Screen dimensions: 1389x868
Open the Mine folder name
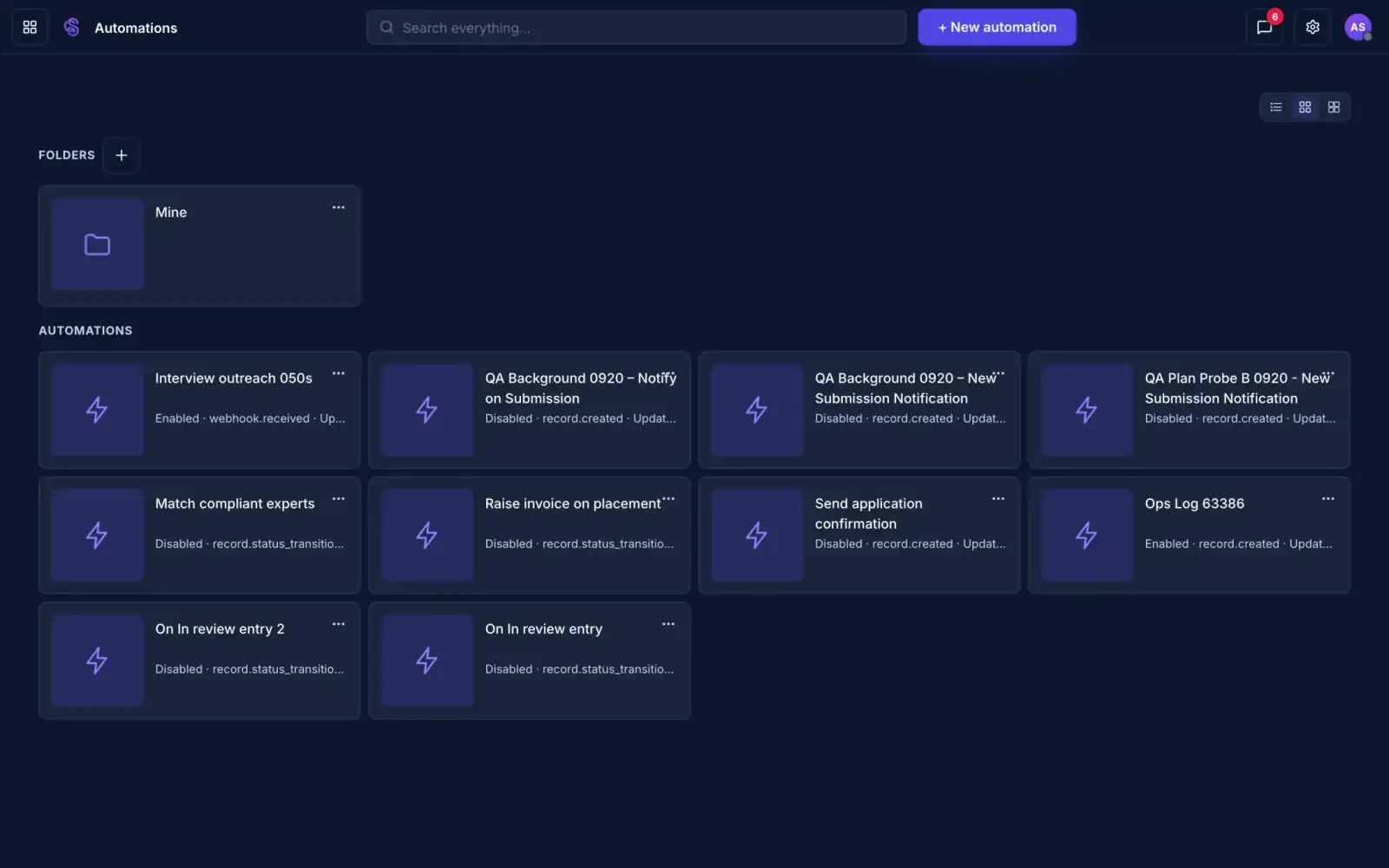click(171, 212)
